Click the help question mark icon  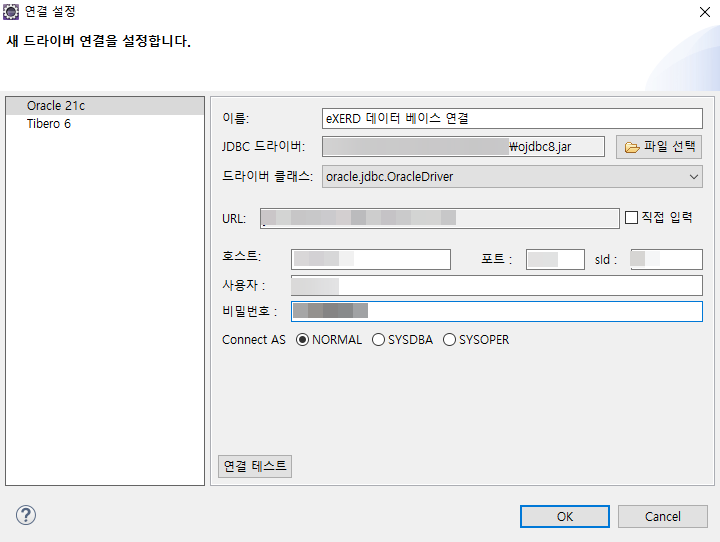tap(26, 515)
